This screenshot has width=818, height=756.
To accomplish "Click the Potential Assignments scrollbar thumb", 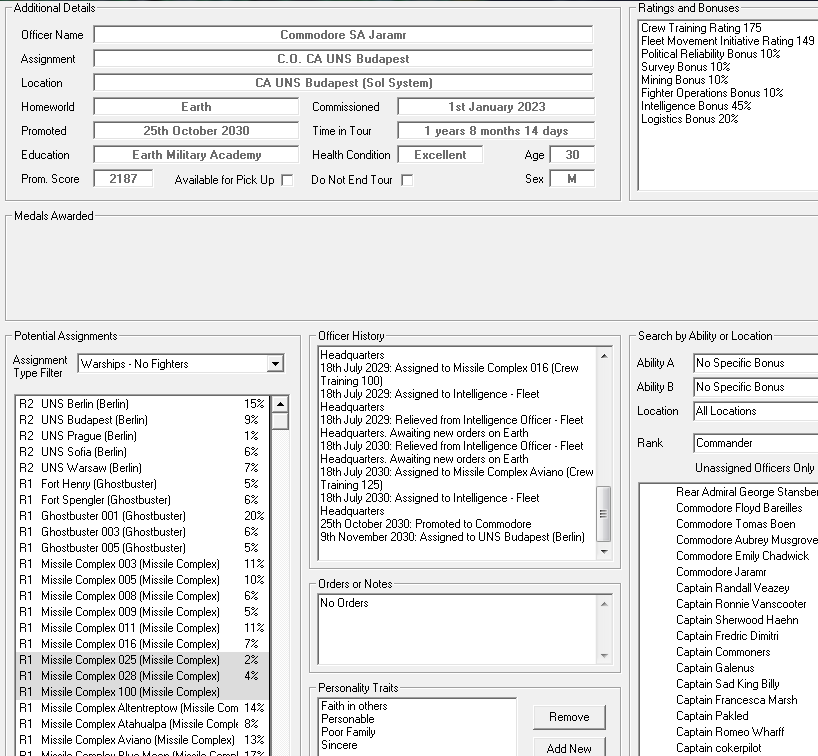I will [x=280, y=421].
